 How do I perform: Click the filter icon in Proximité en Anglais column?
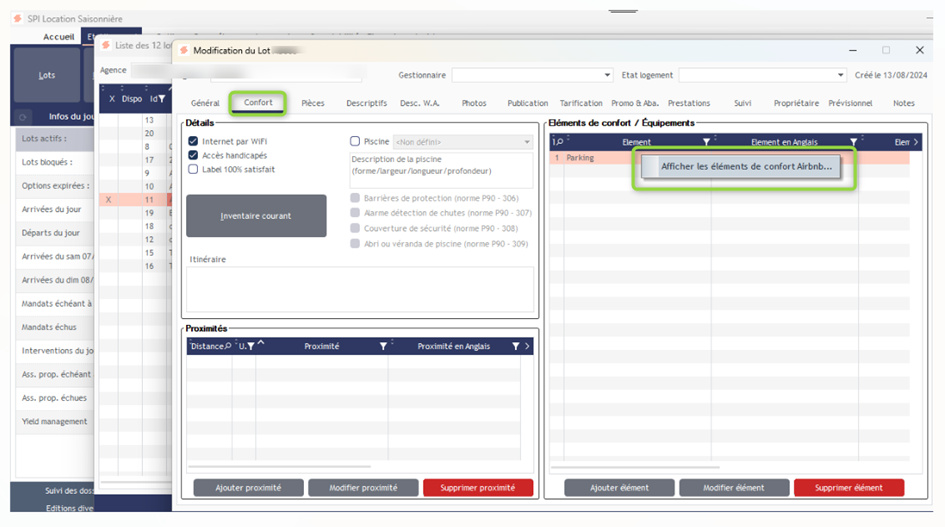click(x=516, y=346)
